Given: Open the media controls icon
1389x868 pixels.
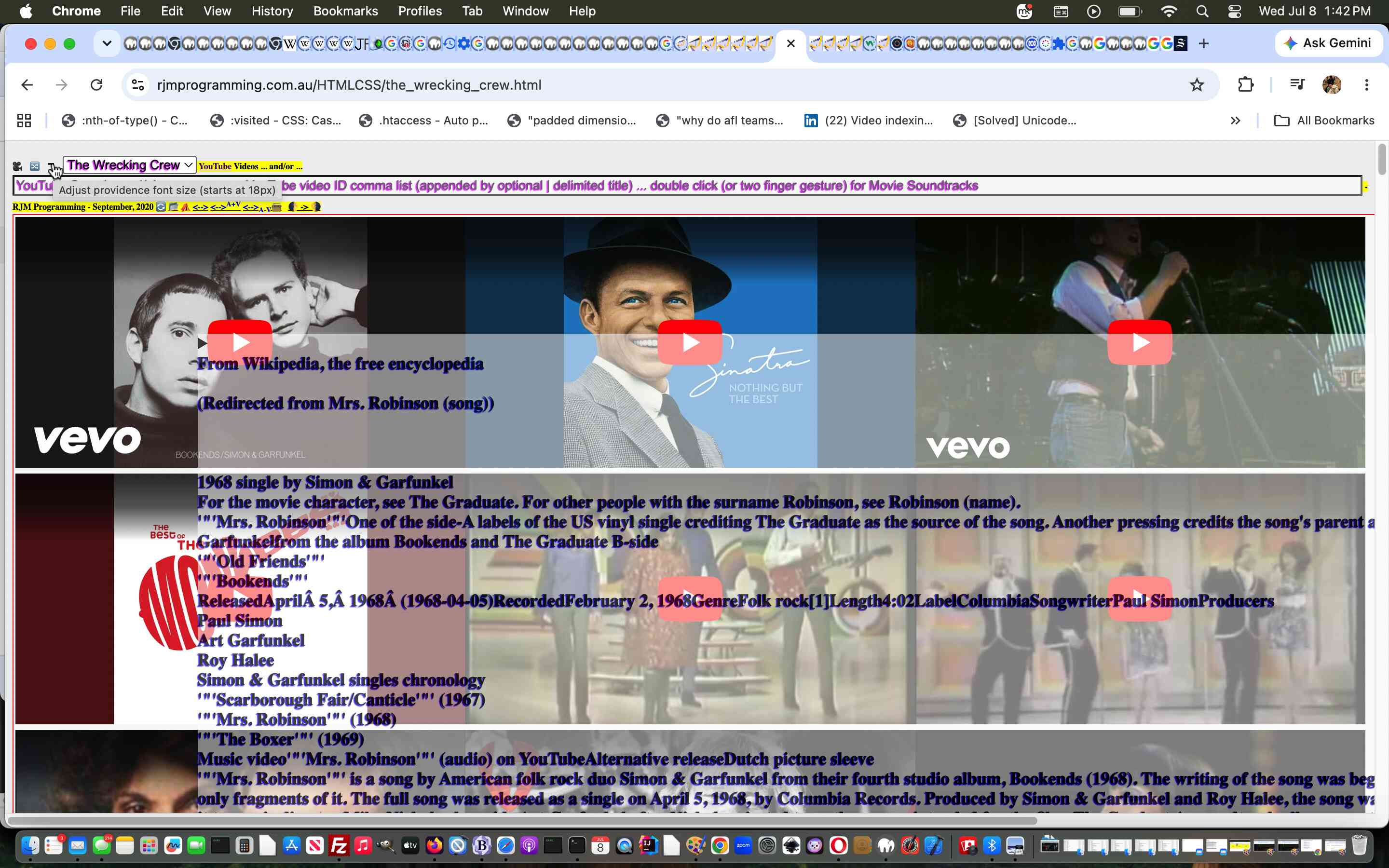Looking at the screenshot, I should pos(1296,85).
